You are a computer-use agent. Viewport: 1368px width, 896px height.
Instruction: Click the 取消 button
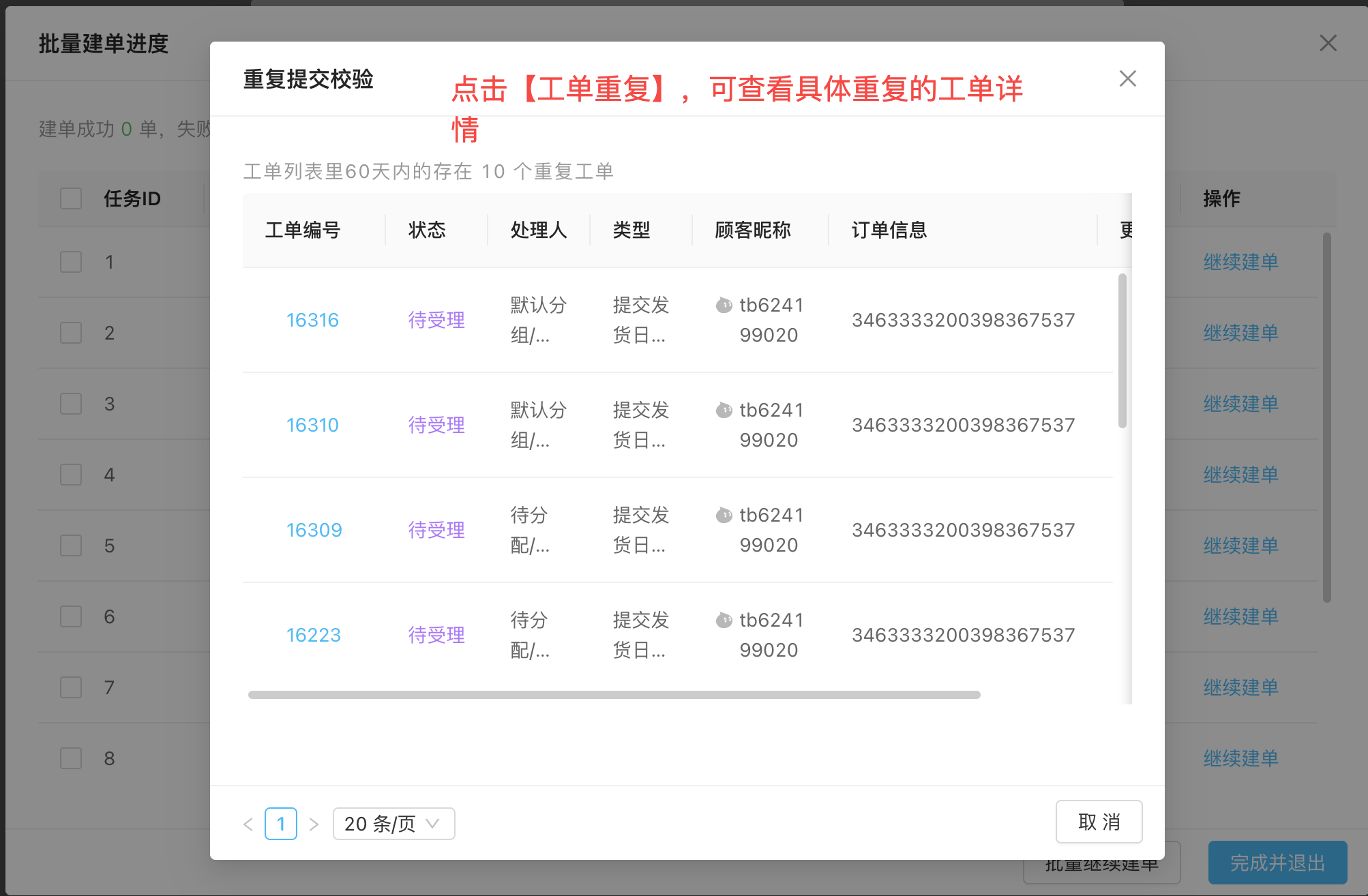1099,822
